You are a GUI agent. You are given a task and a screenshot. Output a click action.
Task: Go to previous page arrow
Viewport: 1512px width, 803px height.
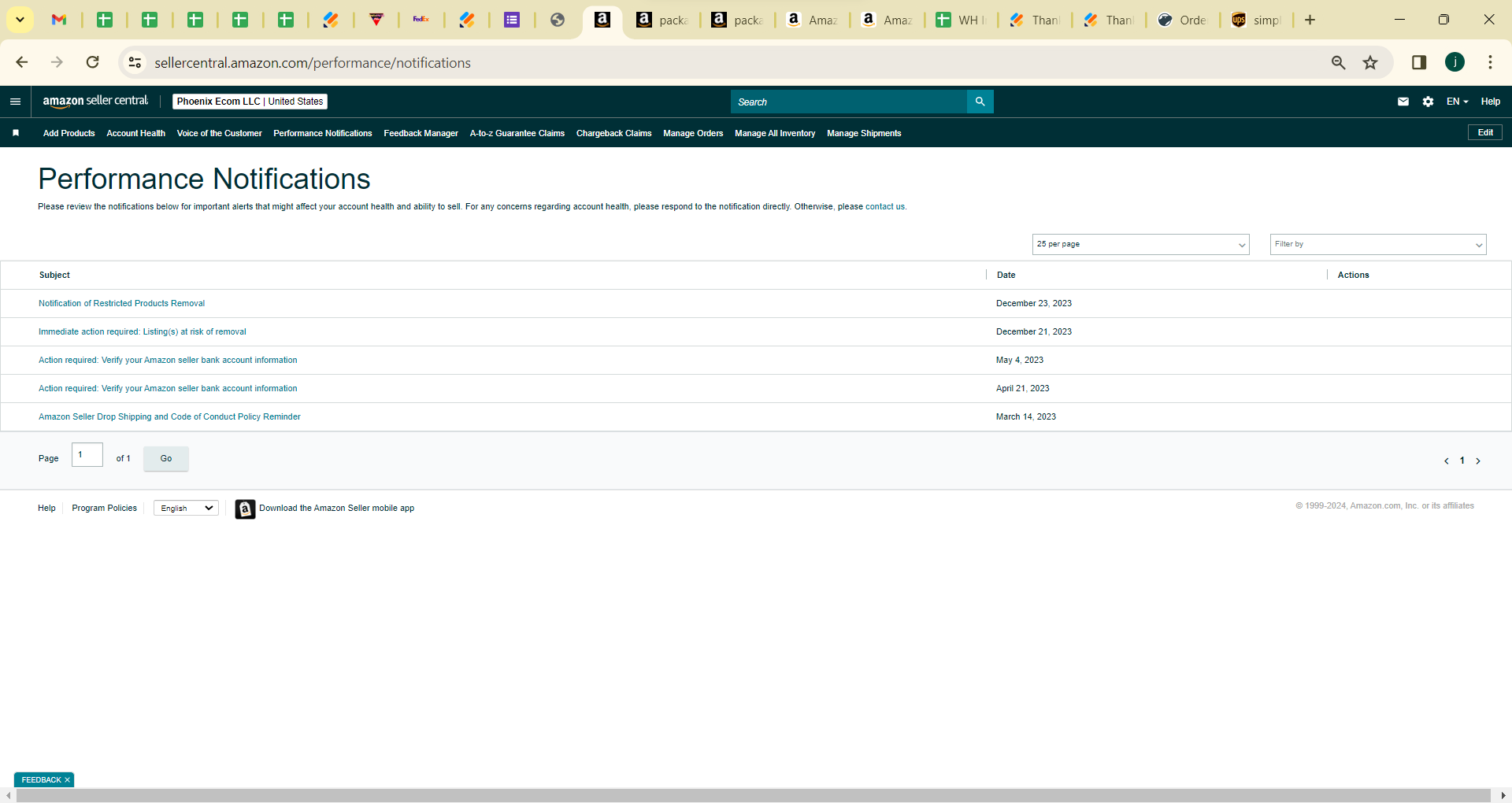tap(1446, 461)
